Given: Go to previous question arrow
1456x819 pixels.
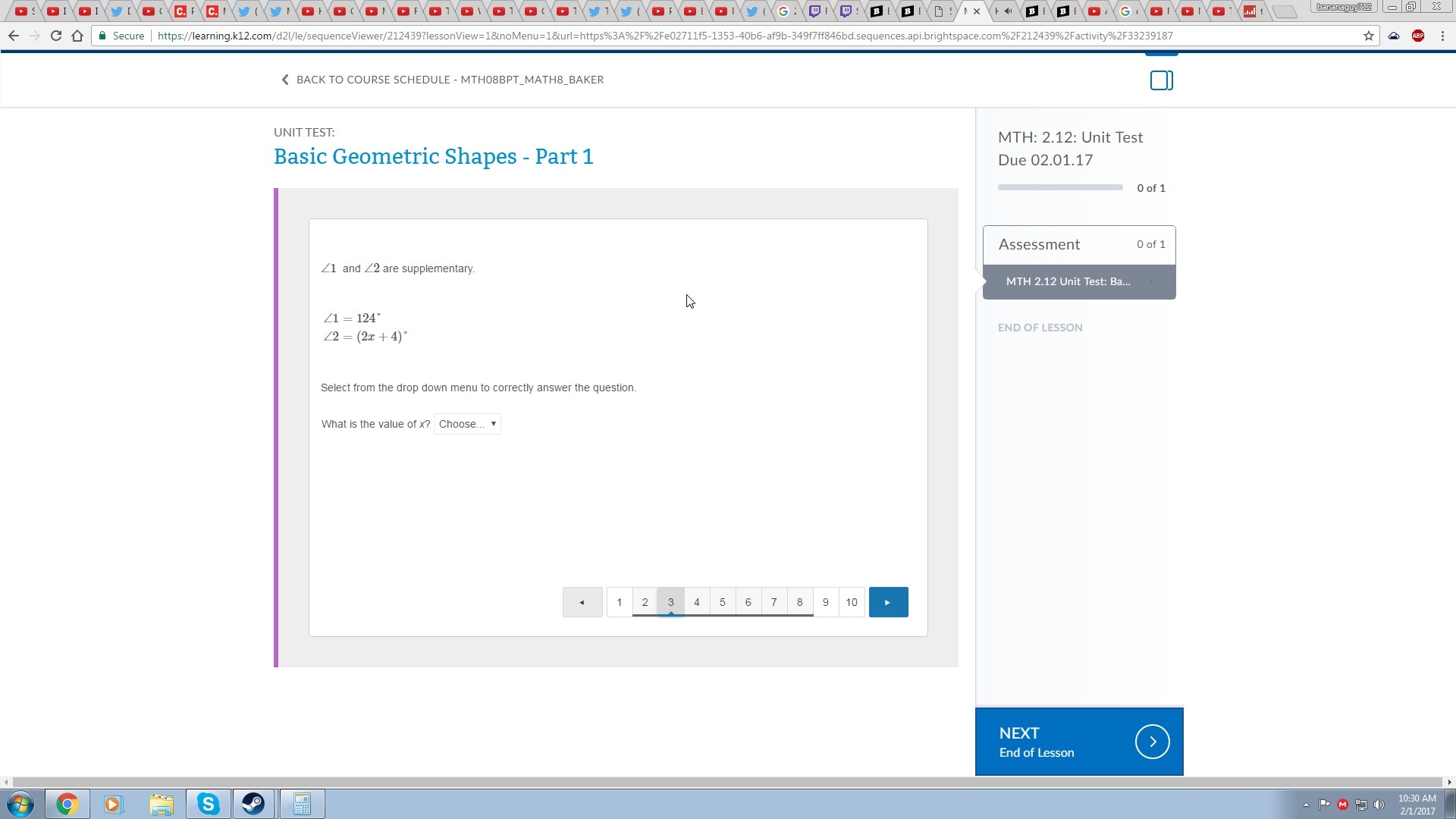Looking at the screenshot, I should (582, 602).
